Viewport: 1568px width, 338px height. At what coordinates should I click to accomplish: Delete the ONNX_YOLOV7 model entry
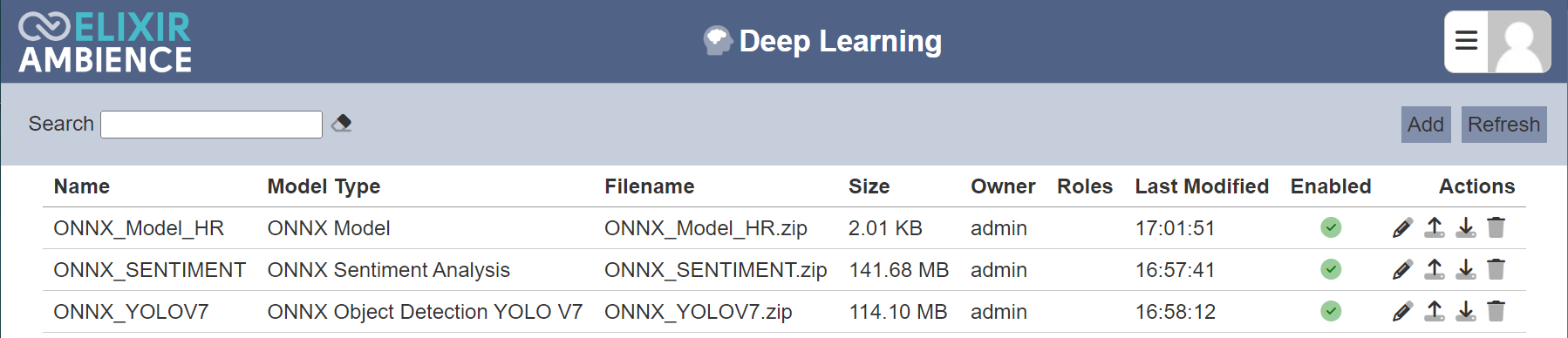point(1496,312)
